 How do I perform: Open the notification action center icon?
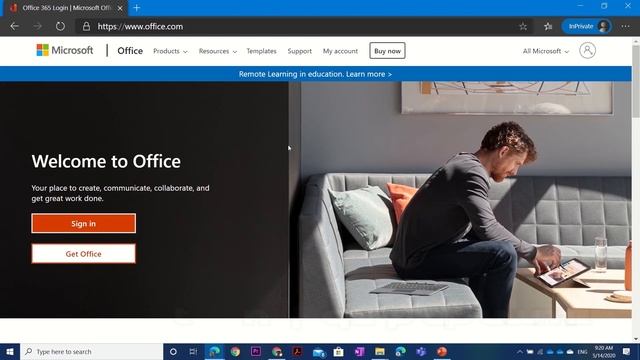click(627, 351)
